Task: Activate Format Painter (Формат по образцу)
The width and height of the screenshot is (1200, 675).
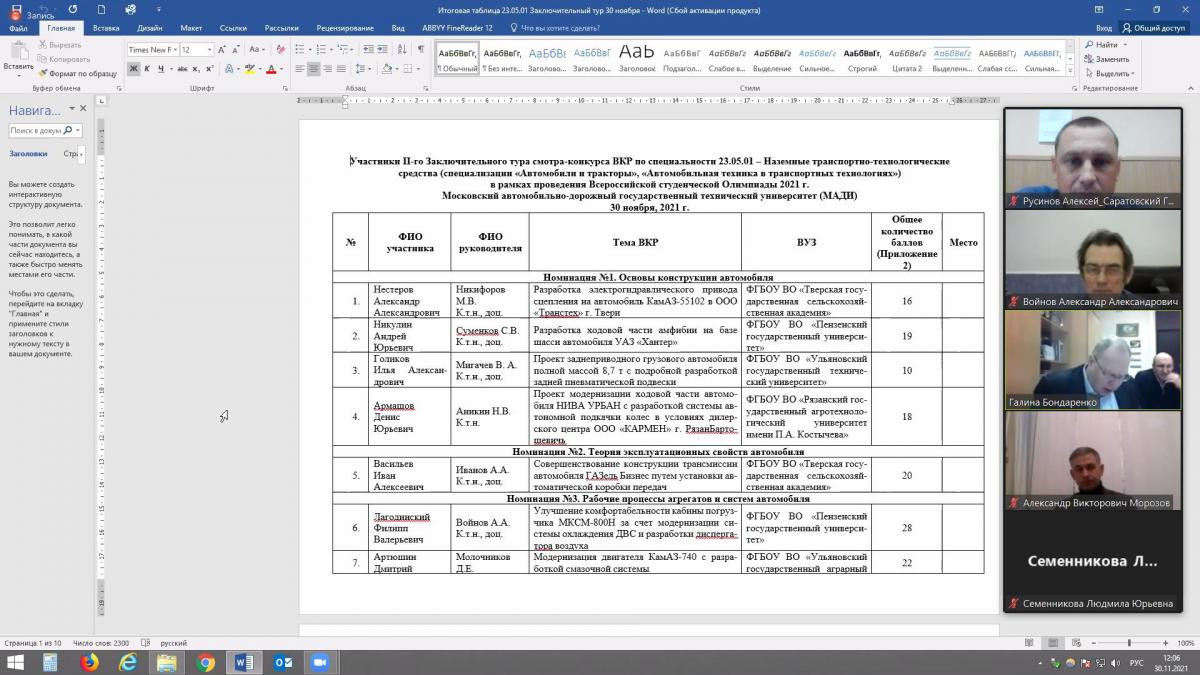Action: coord(77,73)
